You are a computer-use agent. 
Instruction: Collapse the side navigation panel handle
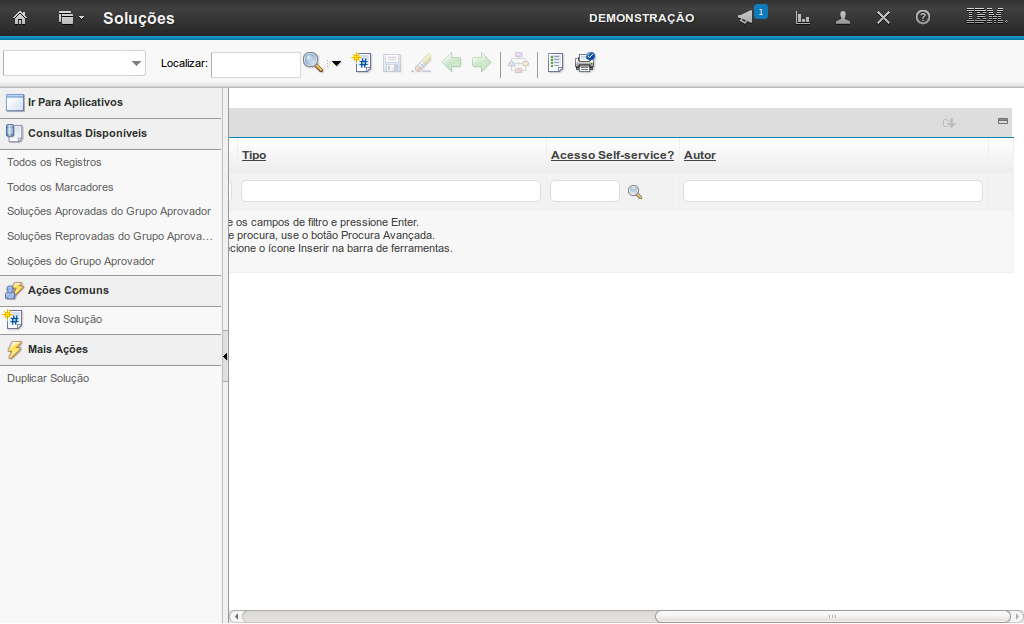pyautogui.click(x=225, y=356)
